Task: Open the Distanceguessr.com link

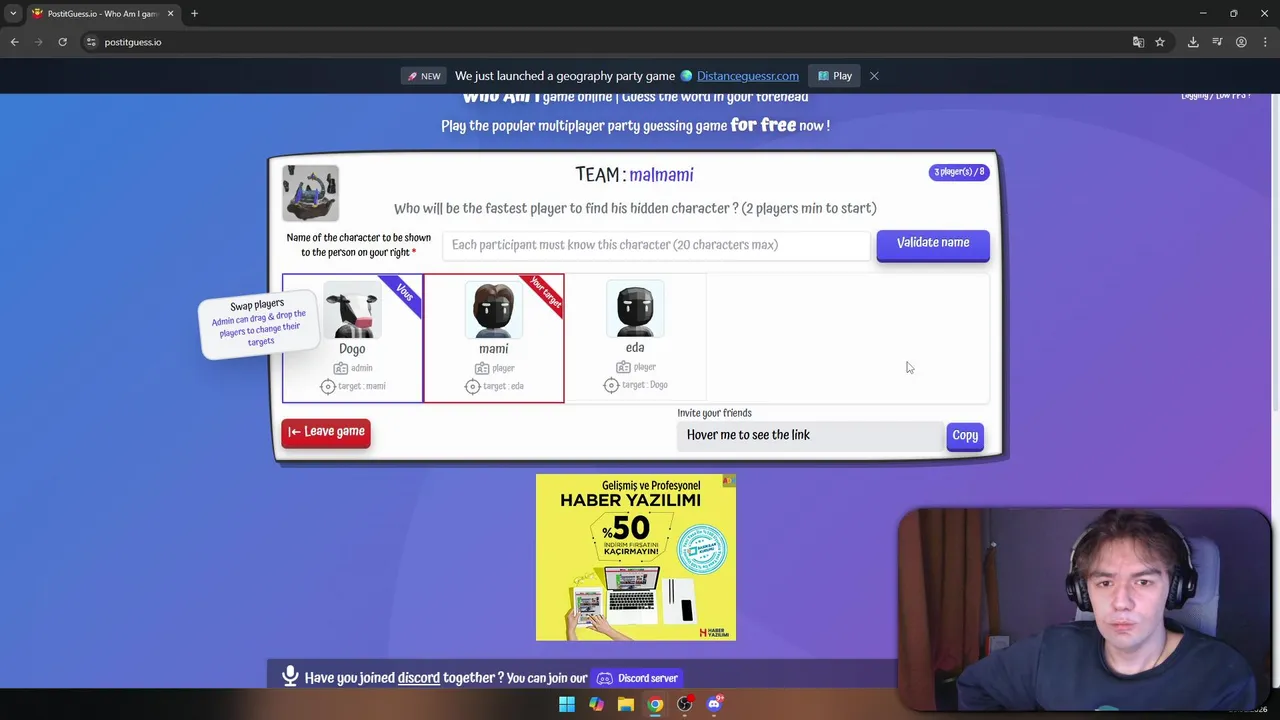Action: coord(747,76)
